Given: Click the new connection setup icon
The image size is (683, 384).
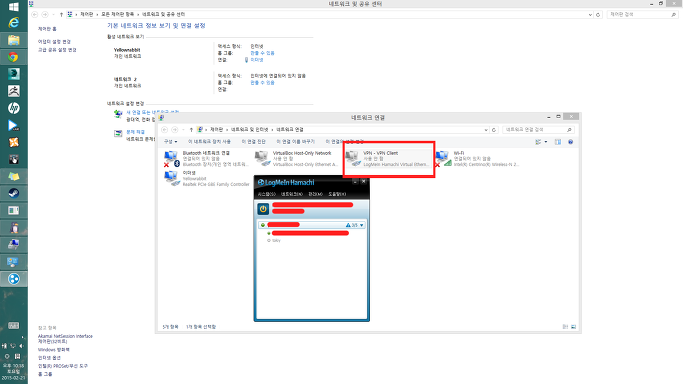Looking at the screenshot, I should pos(118,115).
